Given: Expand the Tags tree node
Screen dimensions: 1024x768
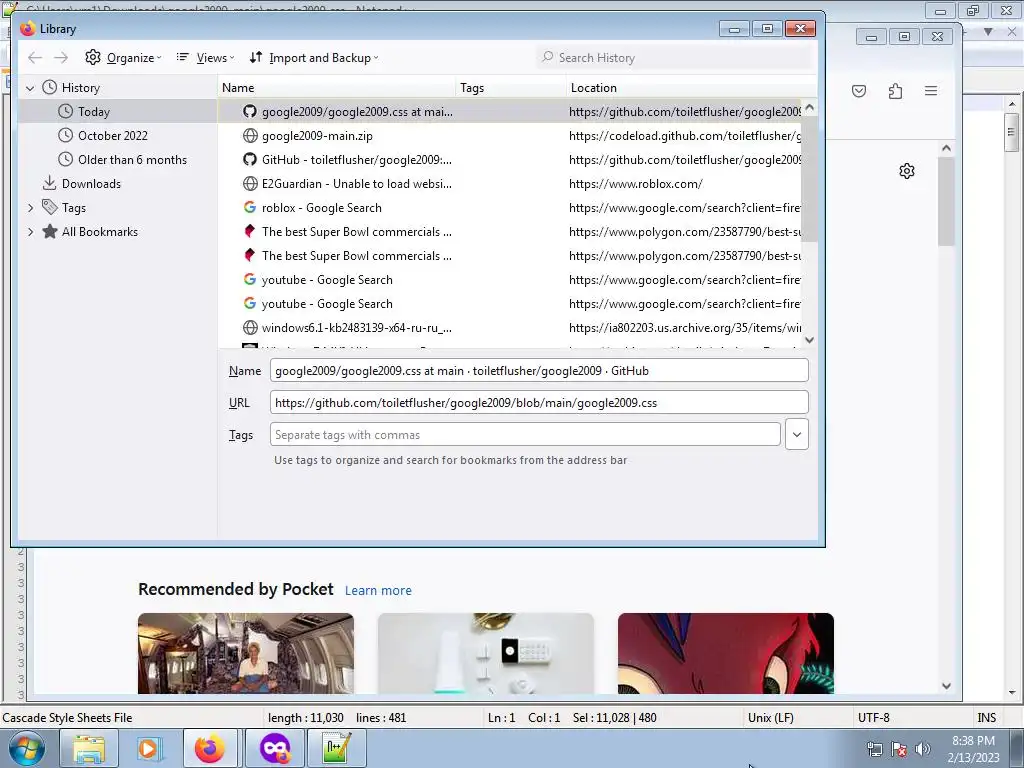Looking at the screenshot, I should 30,208.
